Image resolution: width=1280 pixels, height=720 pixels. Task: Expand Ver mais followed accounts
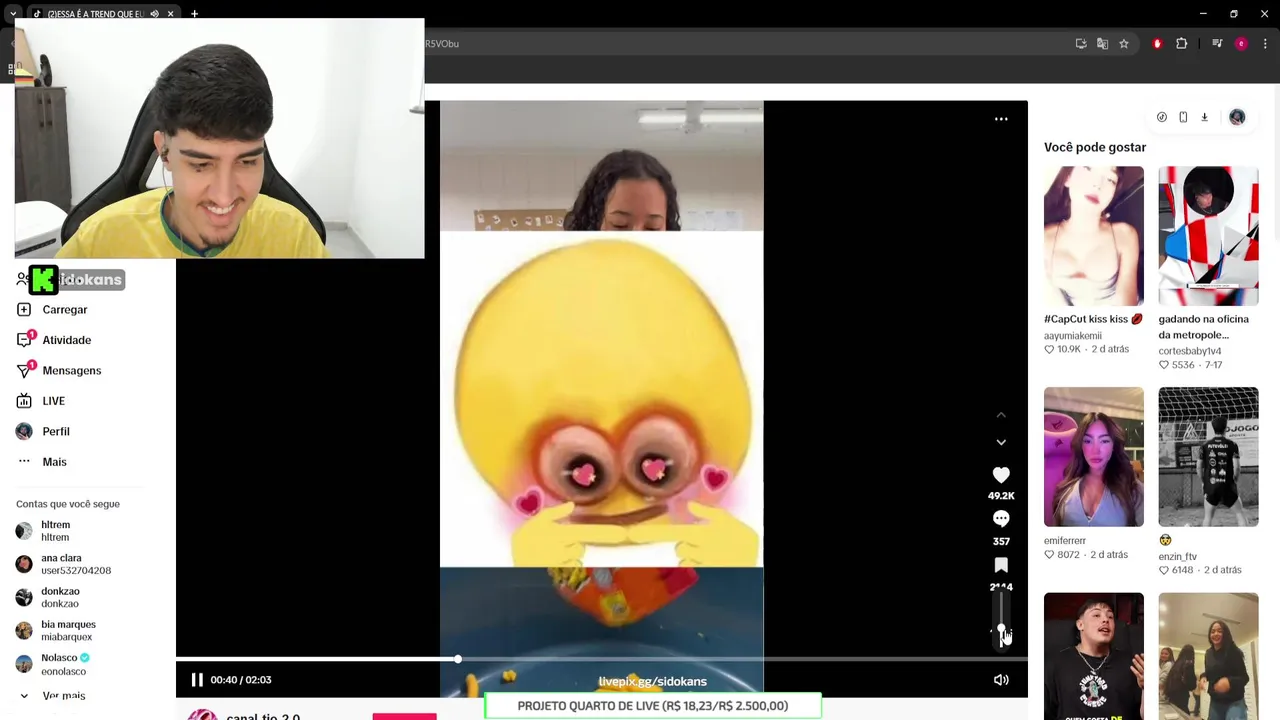(x=63, y=696)
